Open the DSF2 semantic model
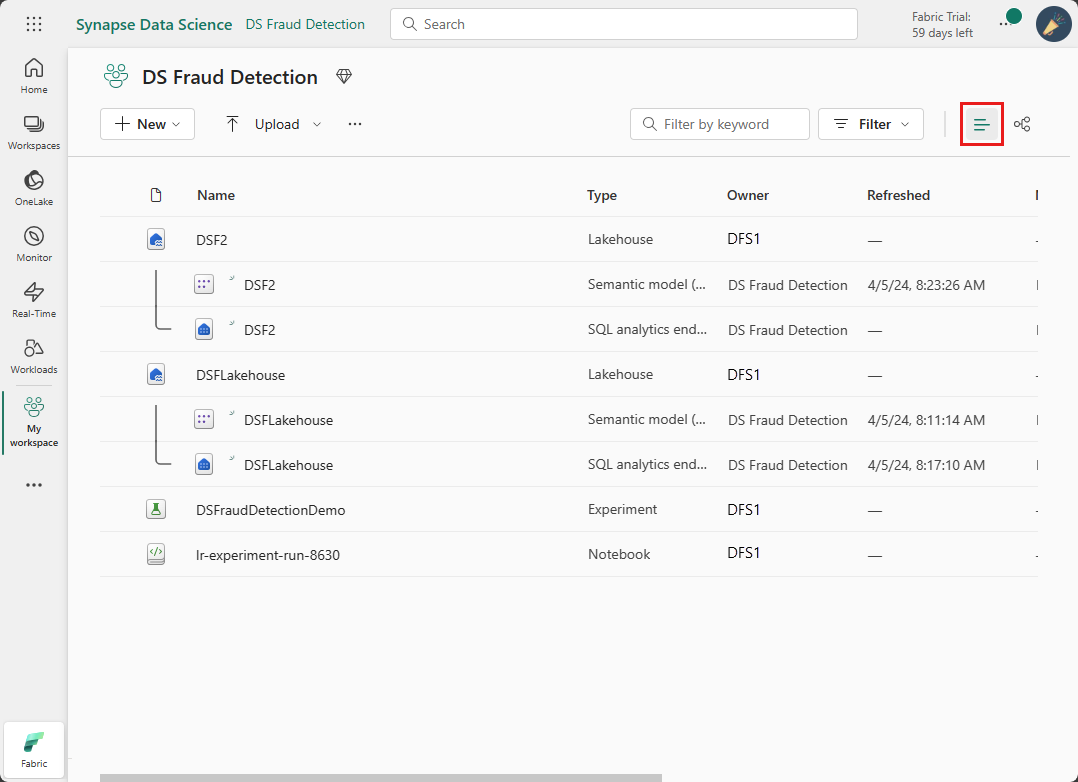Screen dimensions: 1078x782 (x=260, y=285)
